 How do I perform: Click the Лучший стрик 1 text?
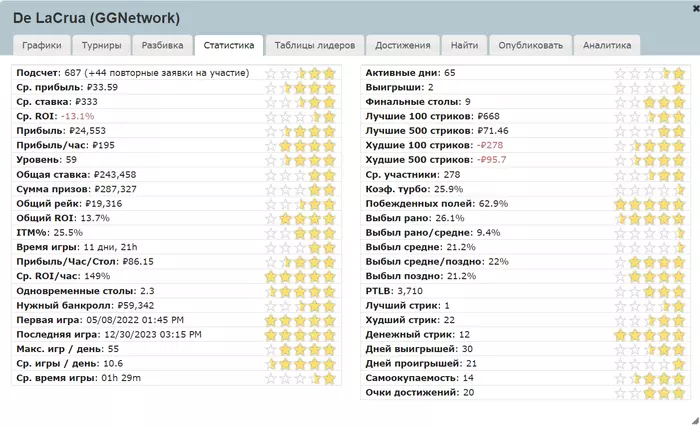tap(408, 305)
